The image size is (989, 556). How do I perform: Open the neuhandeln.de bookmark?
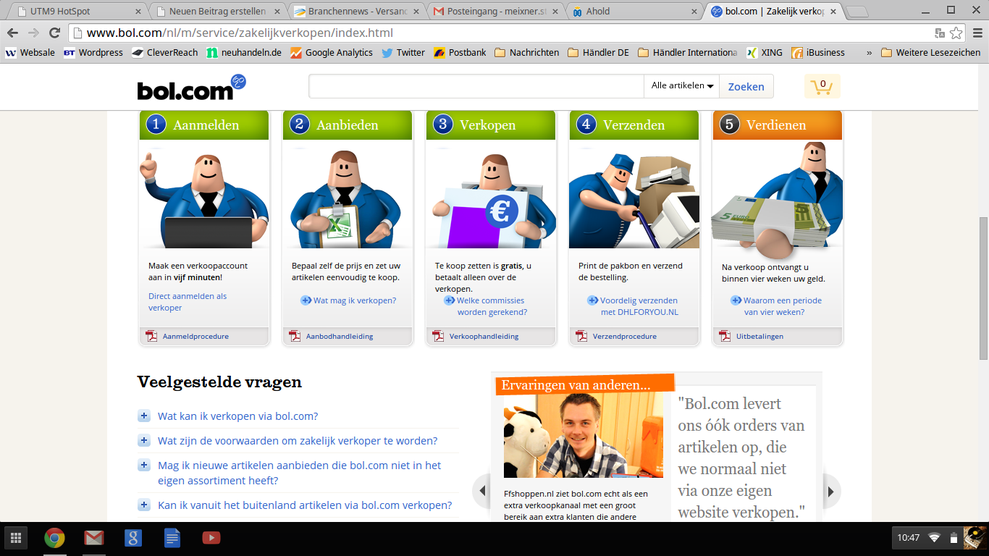pyautogui.click(x=244, y=53)
